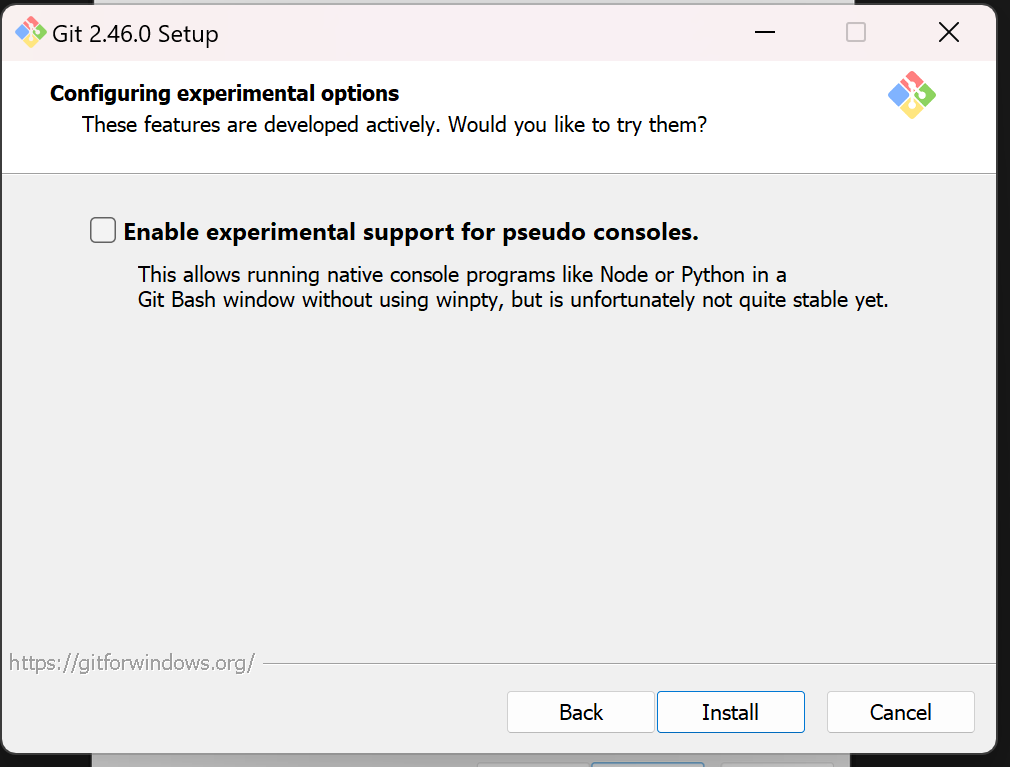Screen dimensions: 1010x767
Task: Click the leftmost background button under the Back button
Action: [533, 764]
